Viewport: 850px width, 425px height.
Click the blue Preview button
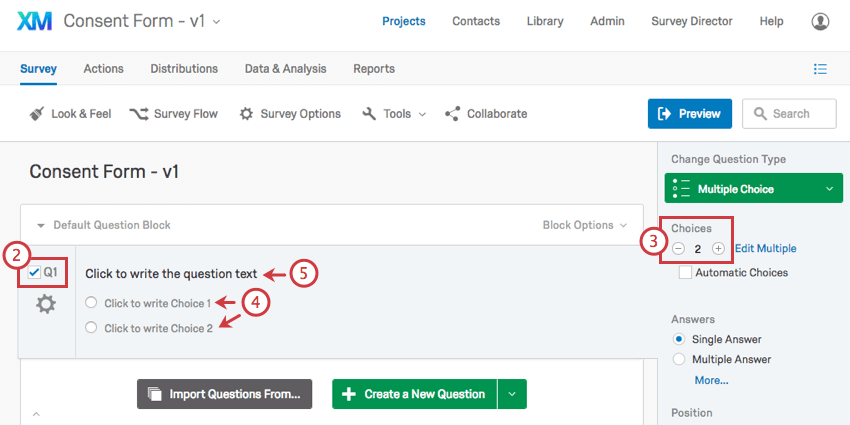tap(690, 114)
